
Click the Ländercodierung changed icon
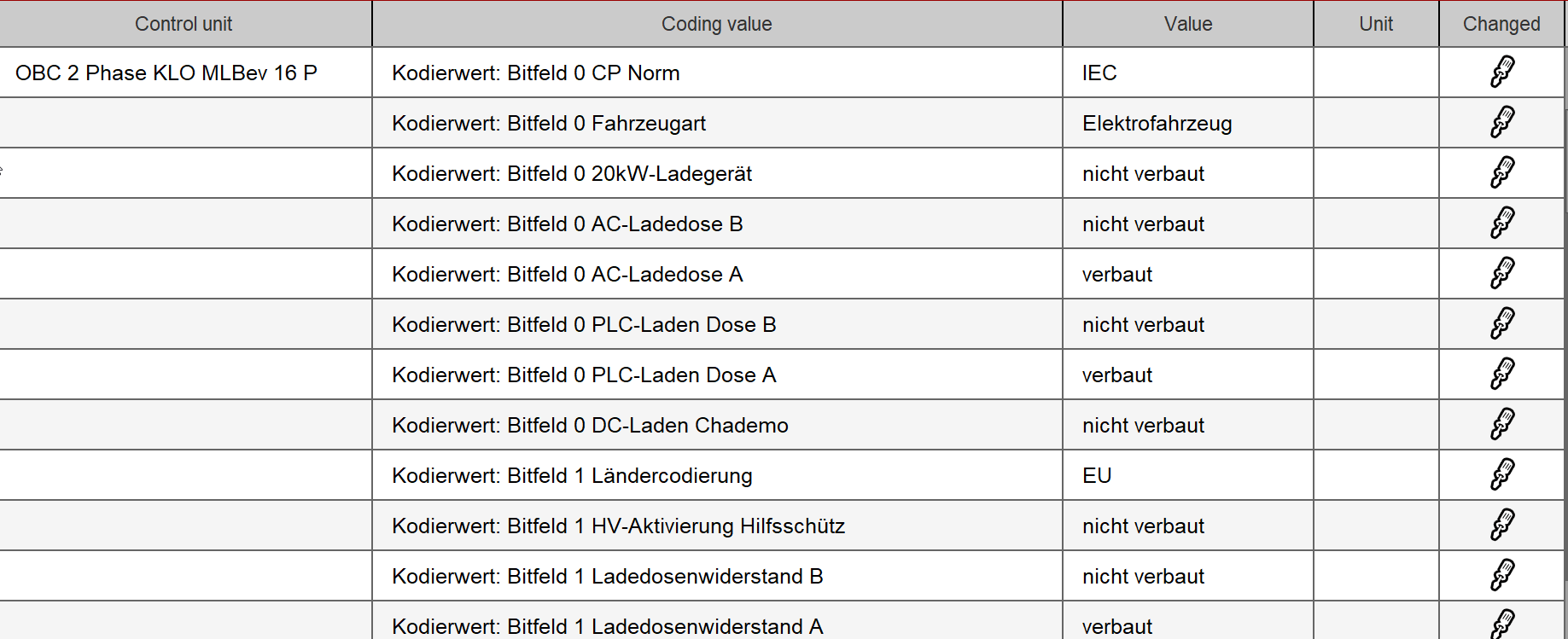[x=1502, y=475]
